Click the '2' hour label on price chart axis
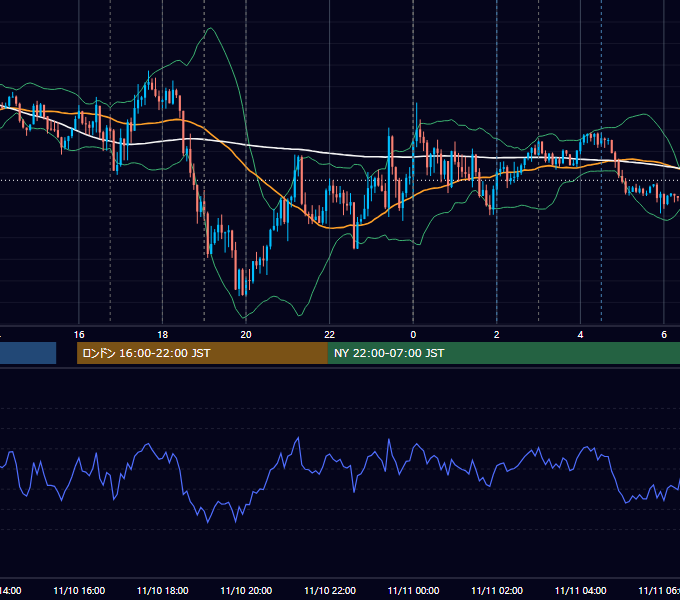This screenshot has height=600, width=680. pos(497,334)
